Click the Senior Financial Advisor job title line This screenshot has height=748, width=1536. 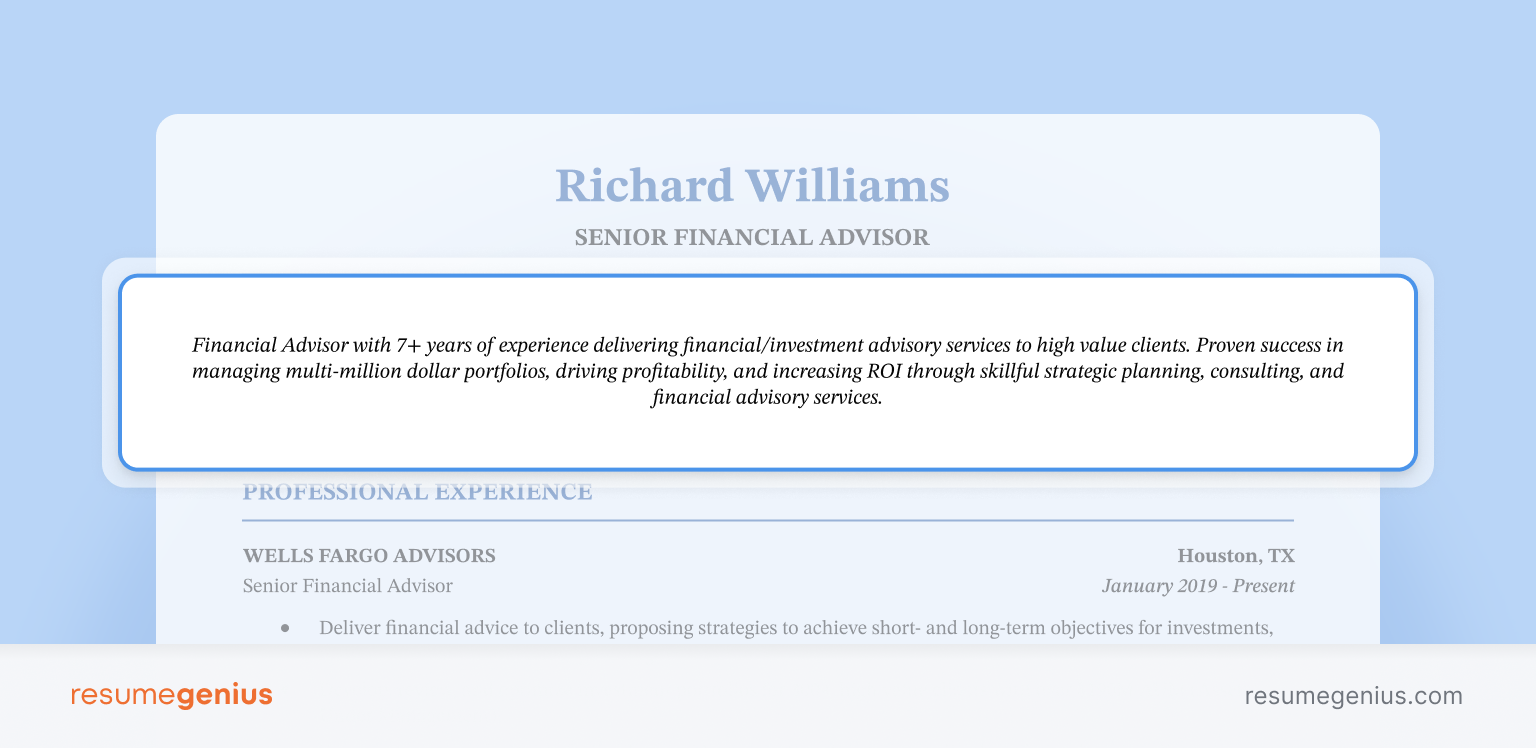tap(347, 586)
